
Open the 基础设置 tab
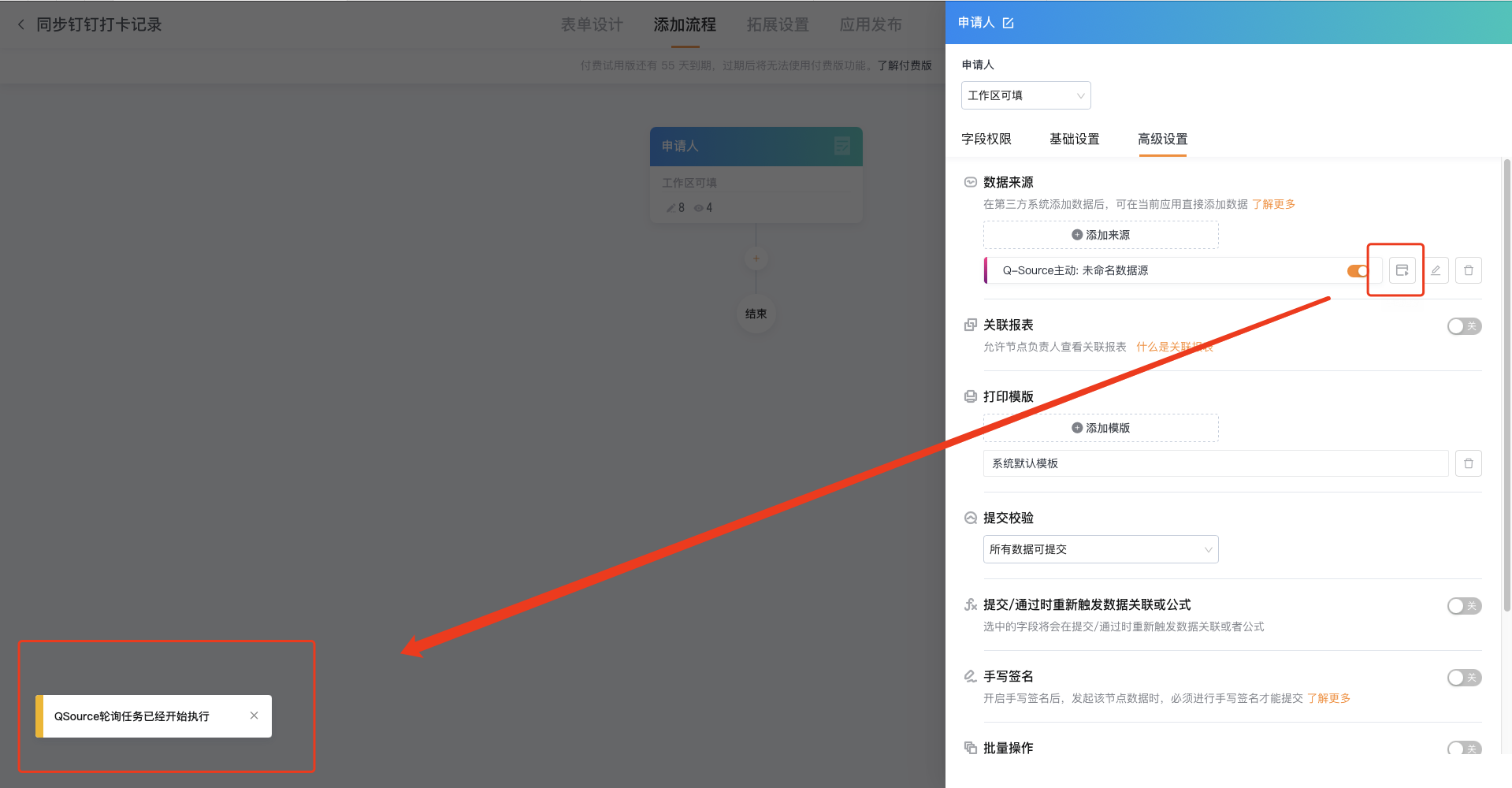point(1075,139)
